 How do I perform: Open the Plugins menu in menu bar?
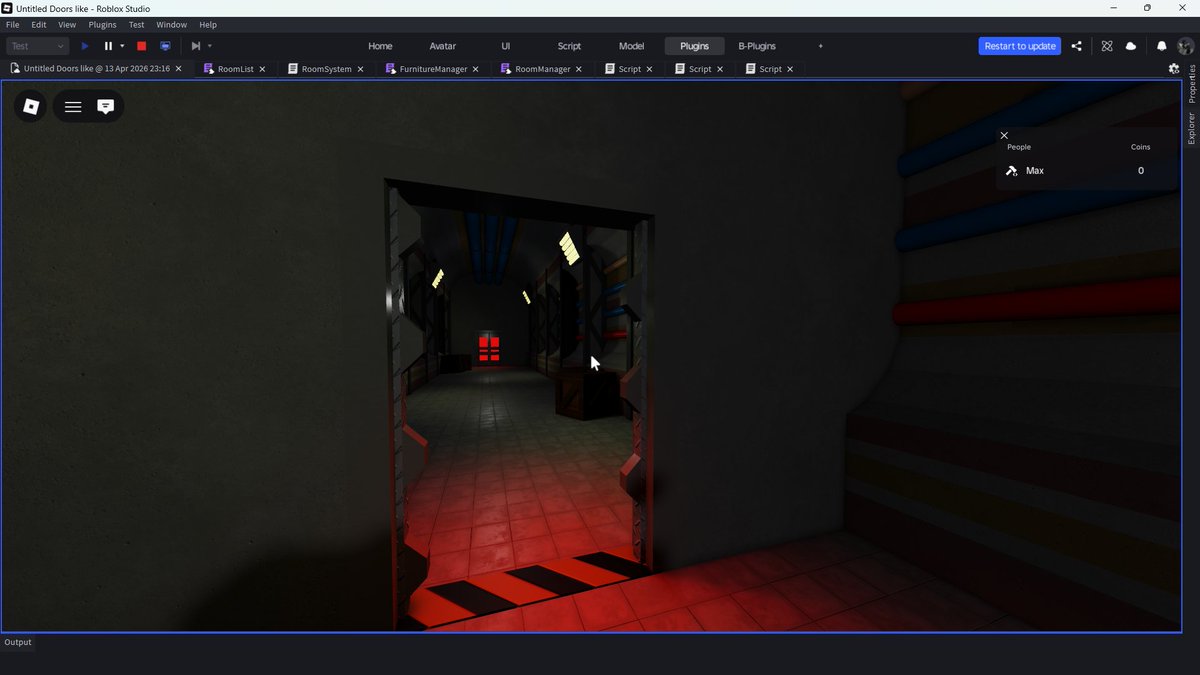point(102,24)
